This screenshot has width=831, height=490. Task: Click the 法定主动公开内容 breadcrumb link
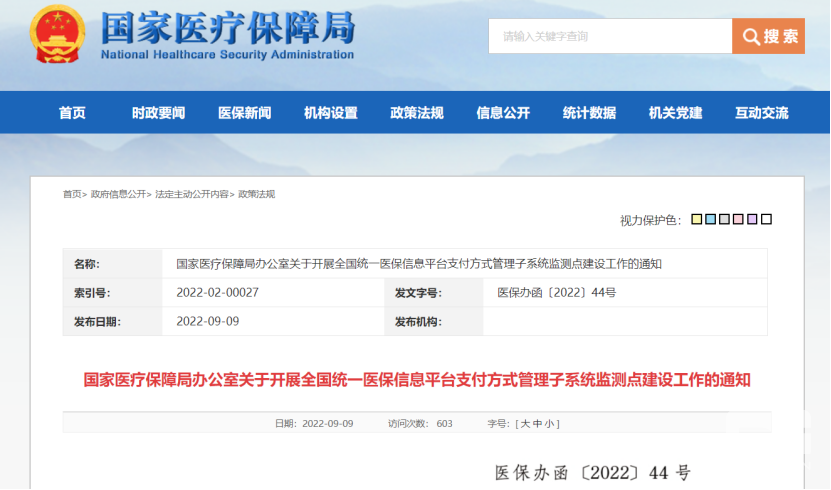coord(191,194)
